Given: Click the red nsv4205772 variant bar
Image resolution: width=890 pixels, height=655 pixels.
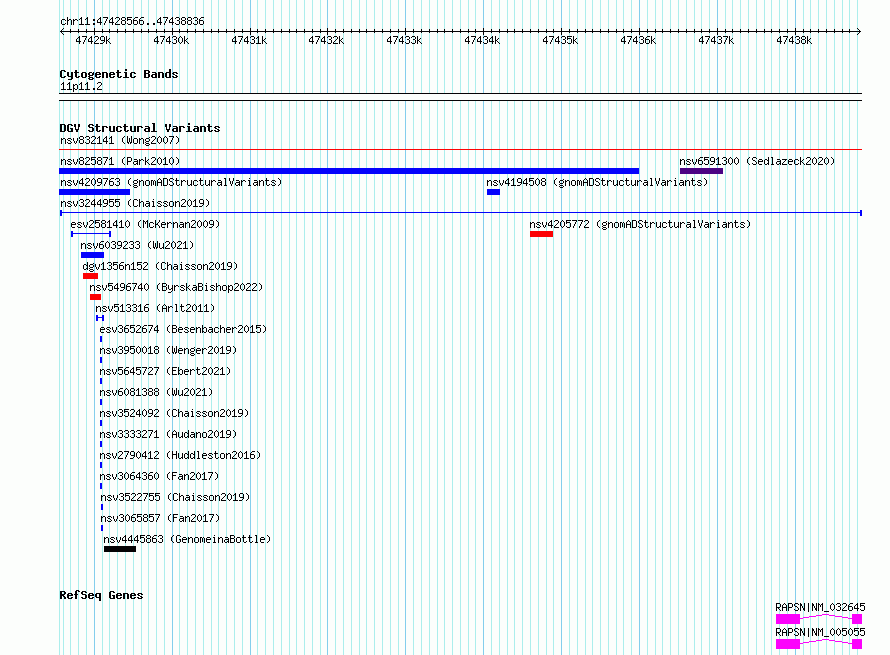Looking at the screenshot, I should [x=541, y=234].
